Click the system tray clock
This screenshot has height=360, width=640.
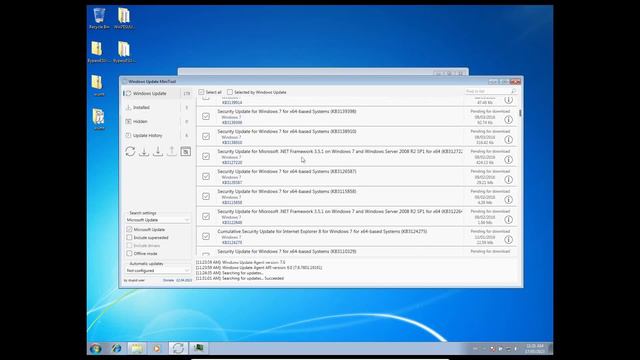point(534,349)
